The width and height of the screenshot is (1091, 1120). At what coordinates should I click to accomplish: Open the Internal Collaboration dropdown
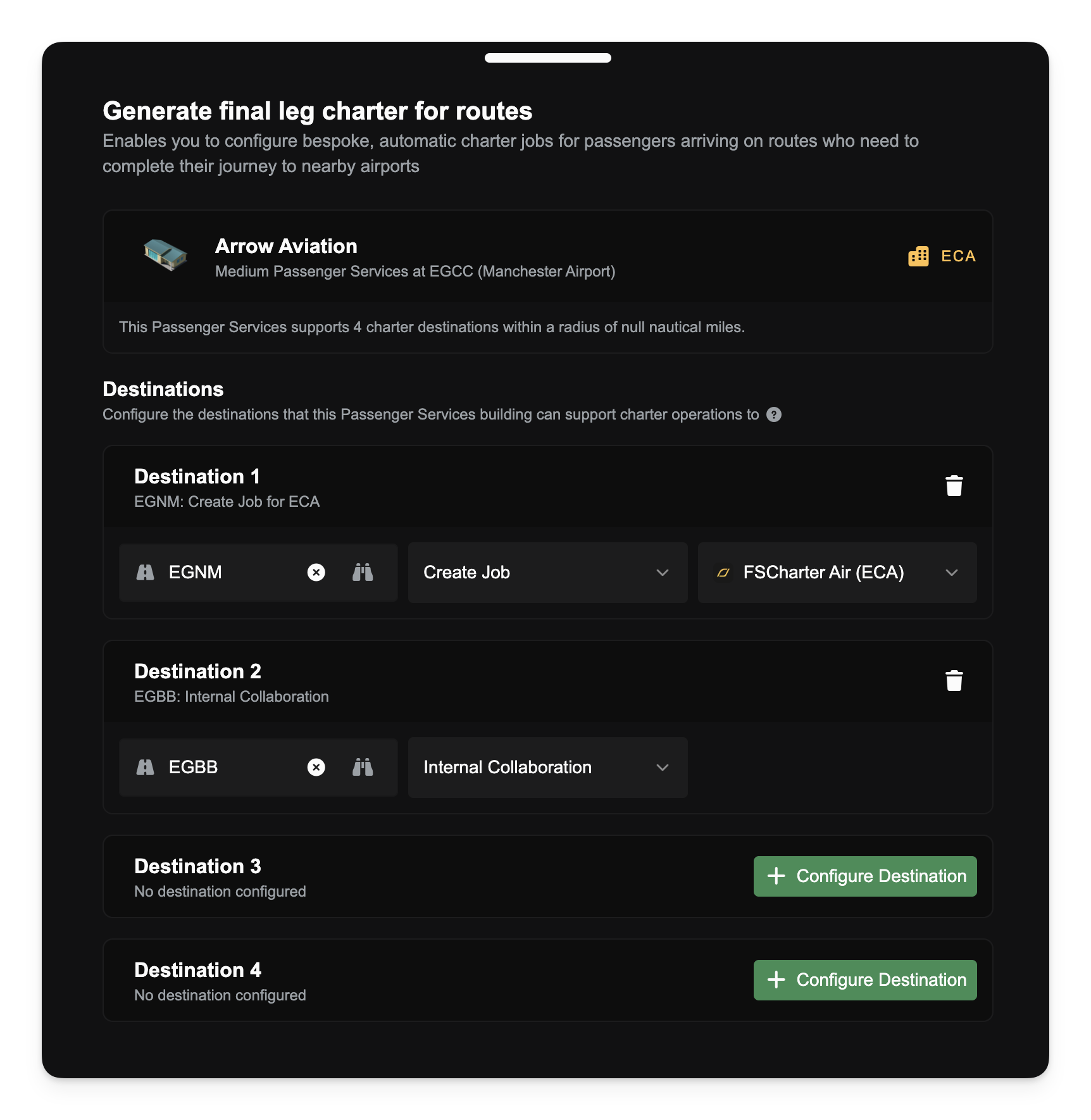click(547, 768)
